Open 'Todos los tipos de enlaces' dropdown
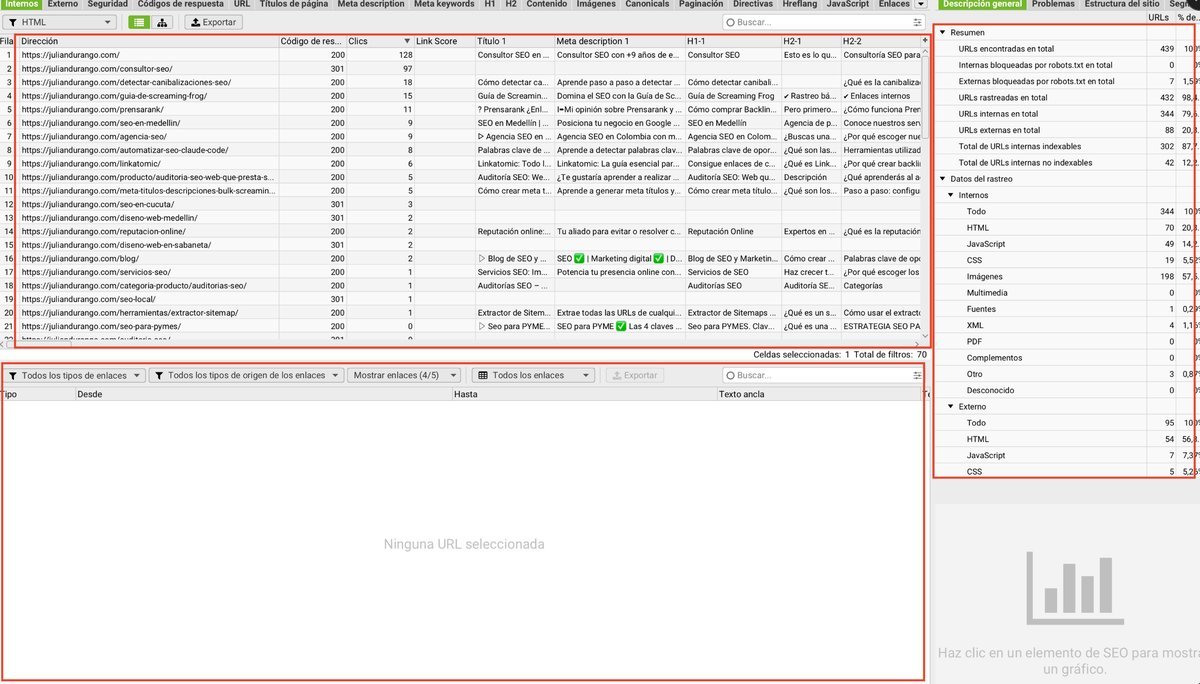Image resolution: width=1200 pixels, height=684 pixels. click(x=76, y=376)
